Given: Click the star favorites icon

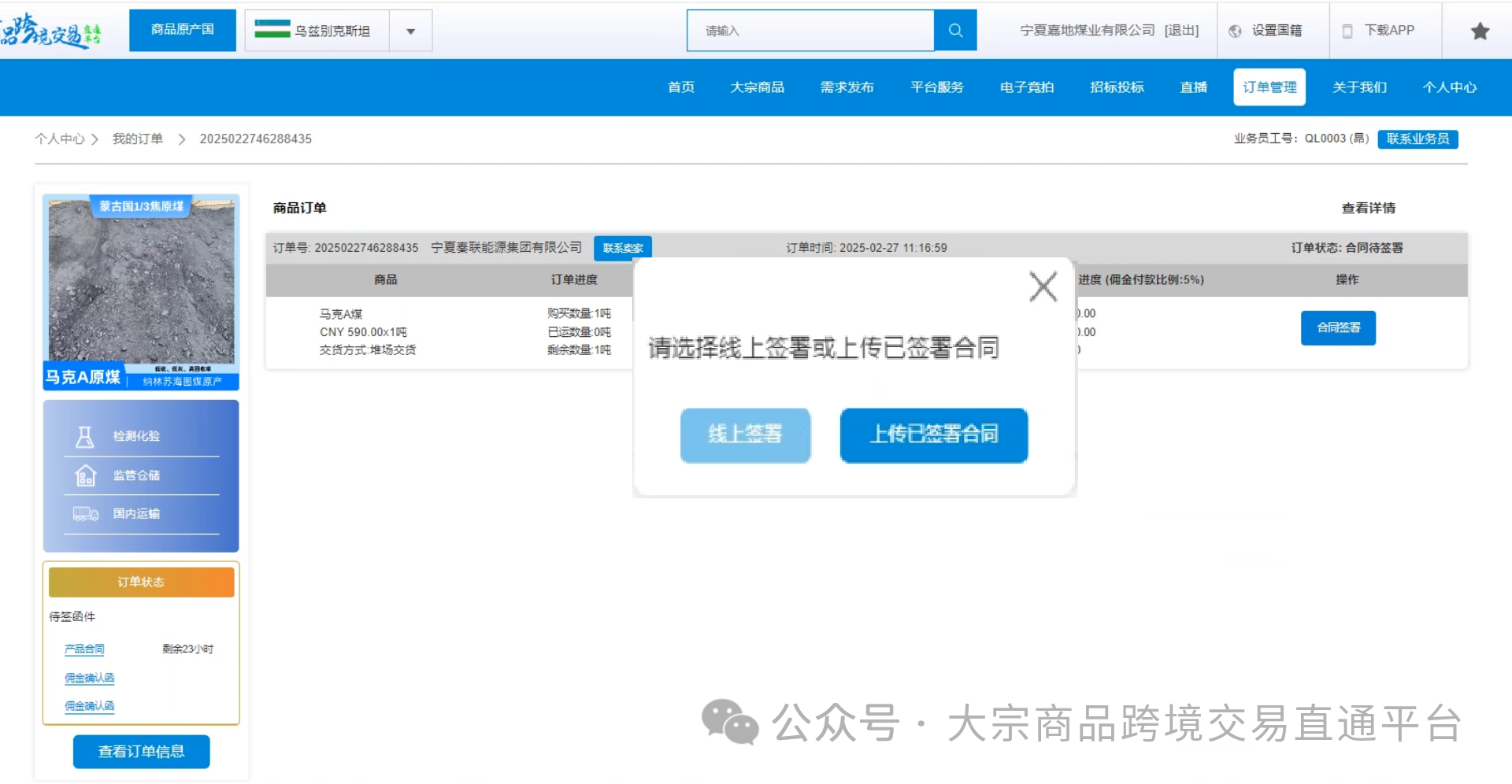Looking at the screenshot, I should [1480, 31].
